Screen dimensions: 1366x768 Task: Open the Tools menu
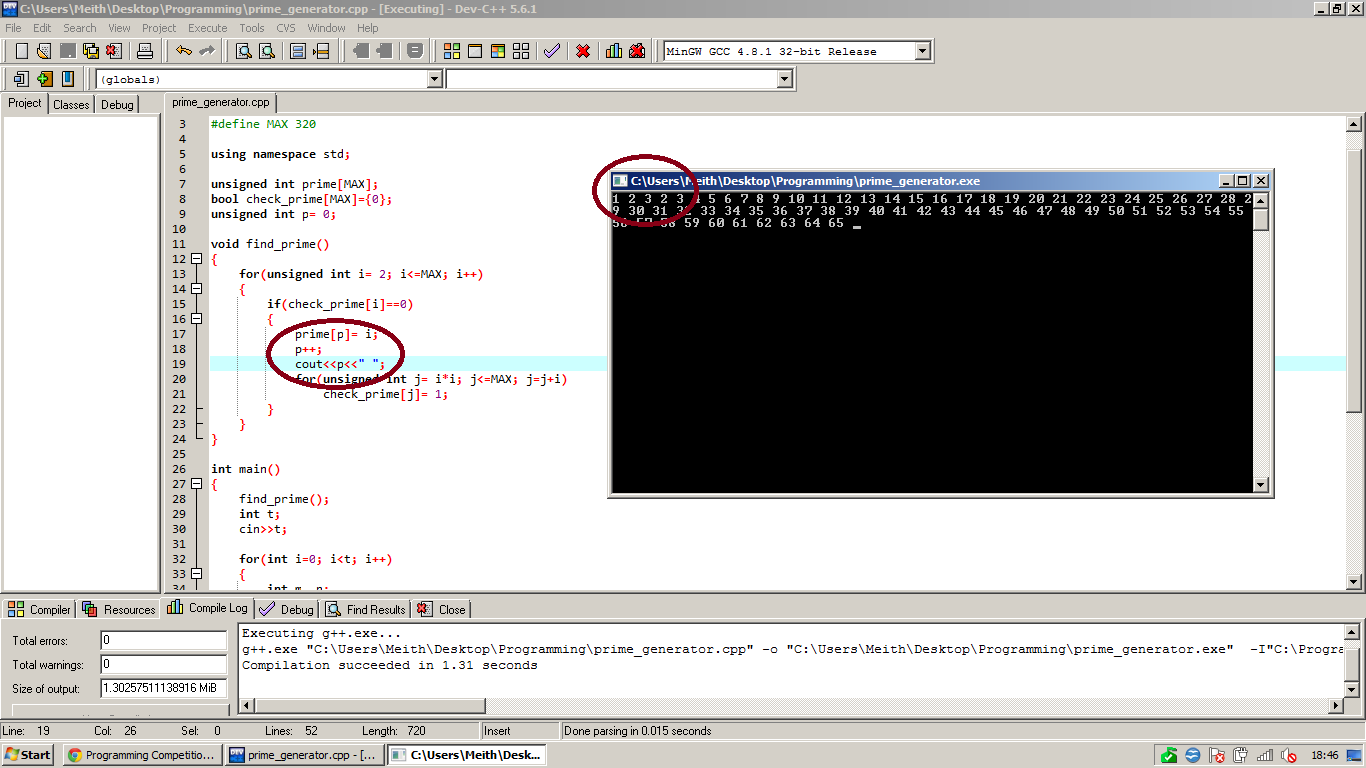pos(252,28)
